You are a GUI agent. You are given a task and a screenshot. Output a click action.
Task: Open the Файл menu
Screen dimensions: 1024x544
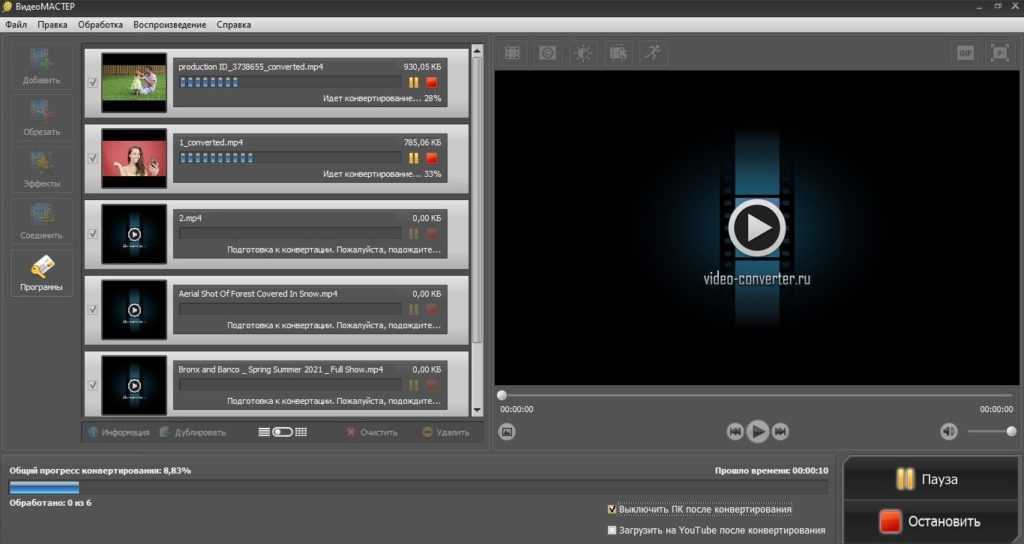click(x=15, y=24)
